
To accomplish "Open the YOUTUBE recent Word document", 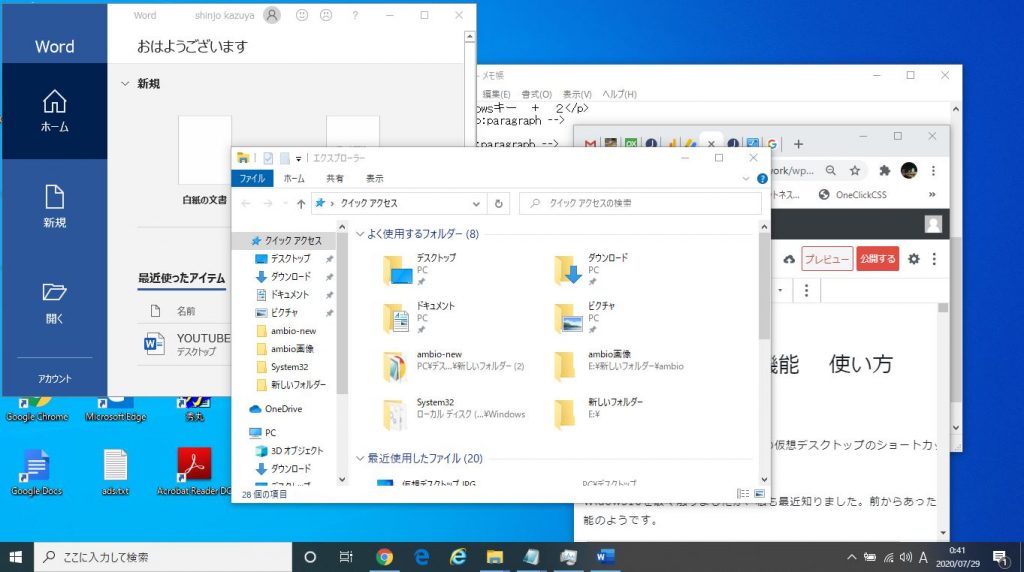I will pos(186,343).
